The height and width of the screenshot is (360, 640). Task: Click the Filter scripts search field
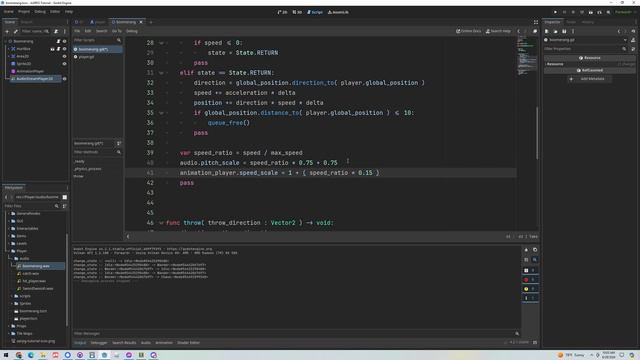[x=97, y=40]
